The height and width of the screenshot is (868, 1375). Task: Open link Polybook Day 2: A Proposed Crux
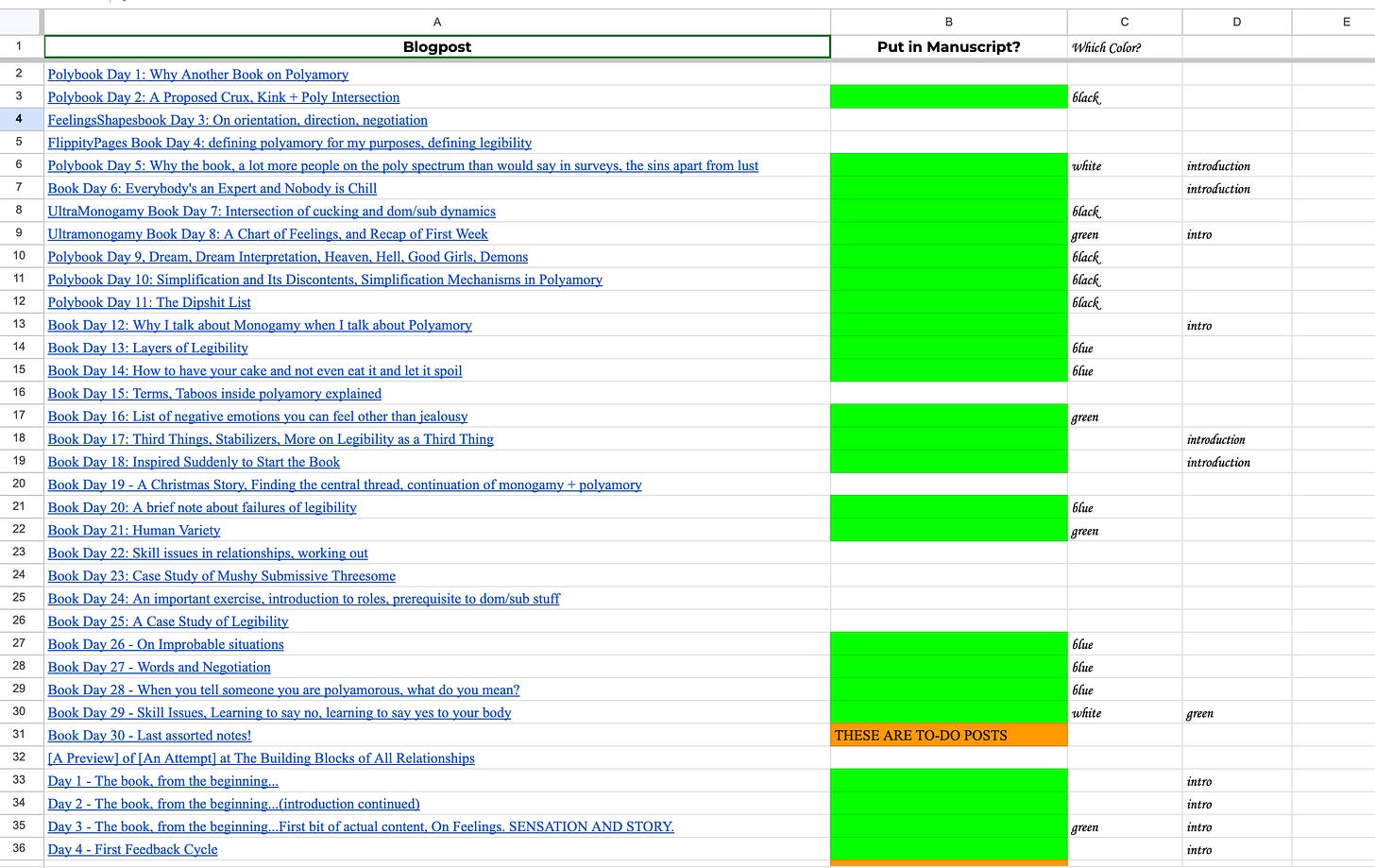(224, 97)
